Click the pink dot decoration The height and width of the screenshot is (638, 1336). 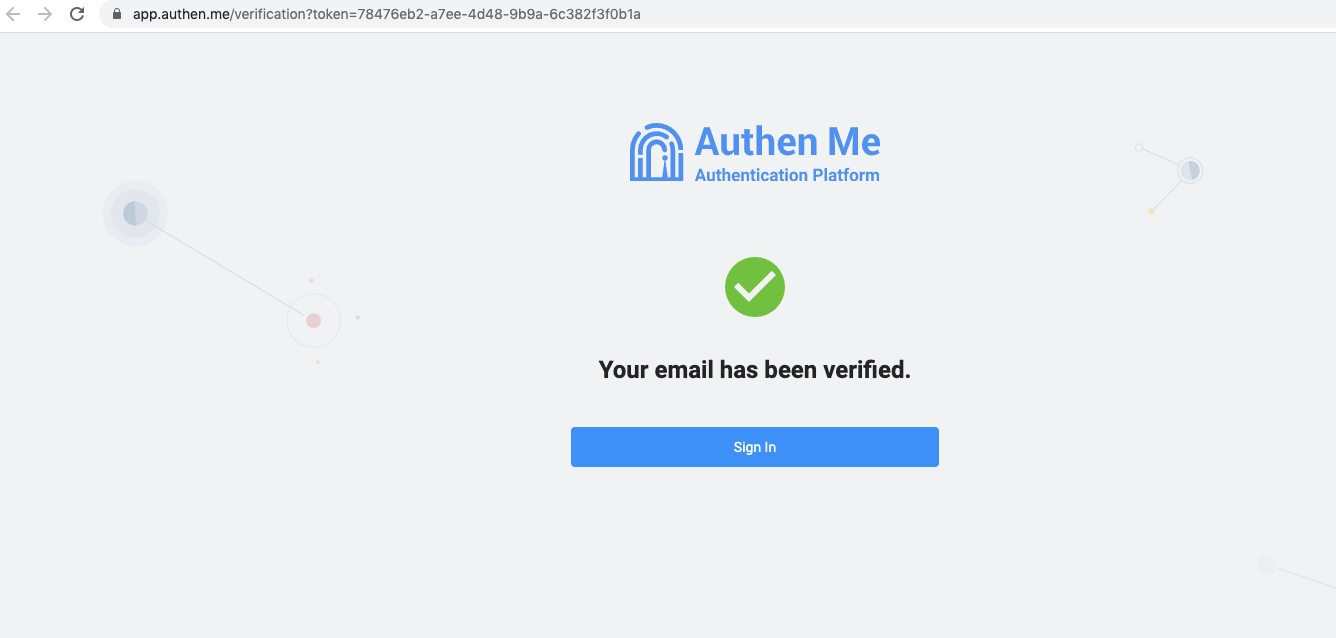click(x=313, y=320)
